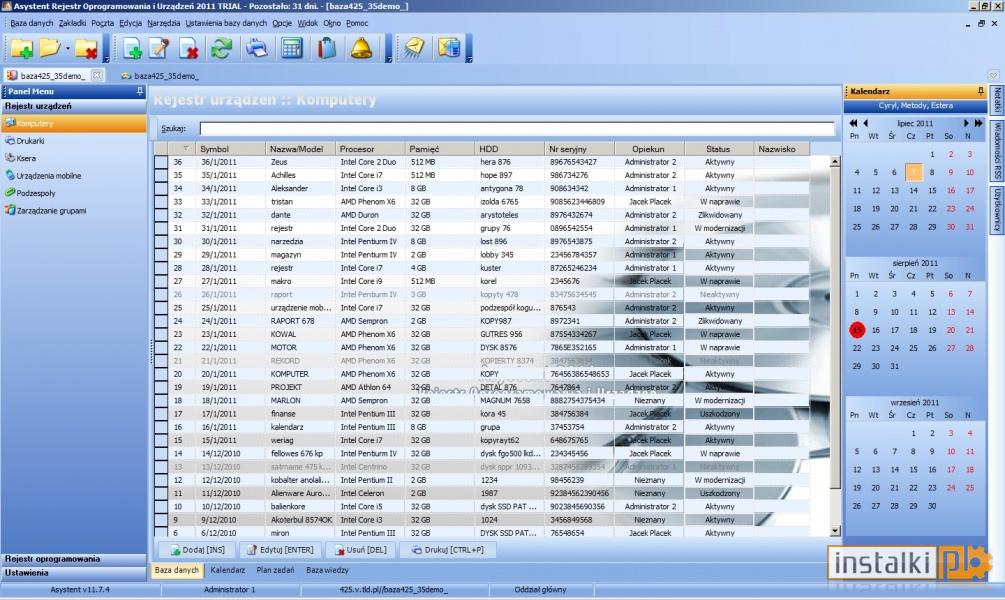Image resolution: width=1005 pixels, height=600 pixels.
Task: Click the clipboard icon in toolbar
Action: pyautogui.click(x=327, y=49)
